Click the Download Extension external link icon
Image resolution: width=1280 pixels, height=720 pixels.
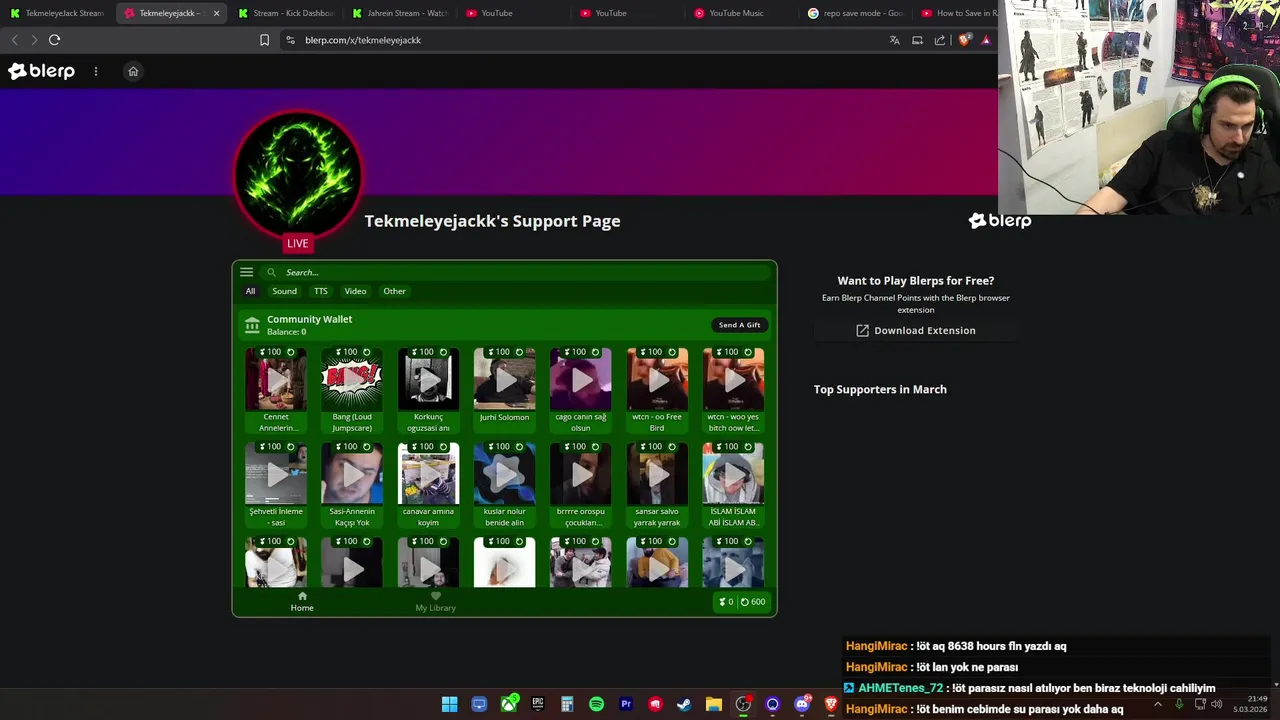(x=862, y=330)
